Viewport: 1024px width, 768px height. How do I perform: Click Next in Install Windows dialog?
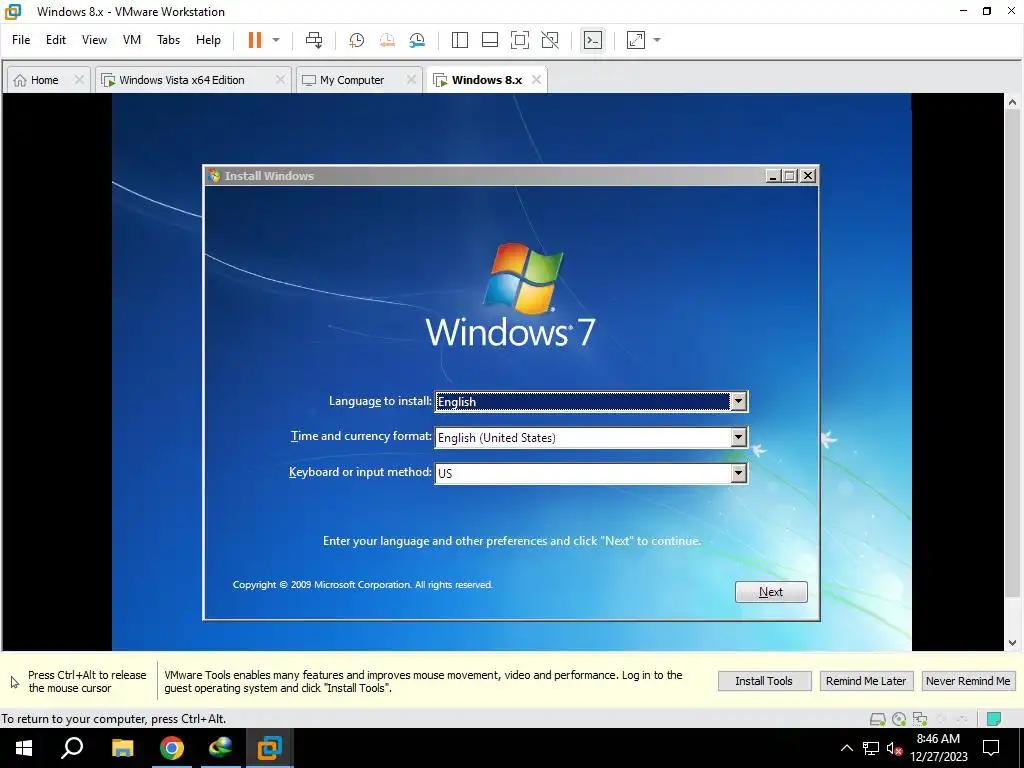pos(771,592)
